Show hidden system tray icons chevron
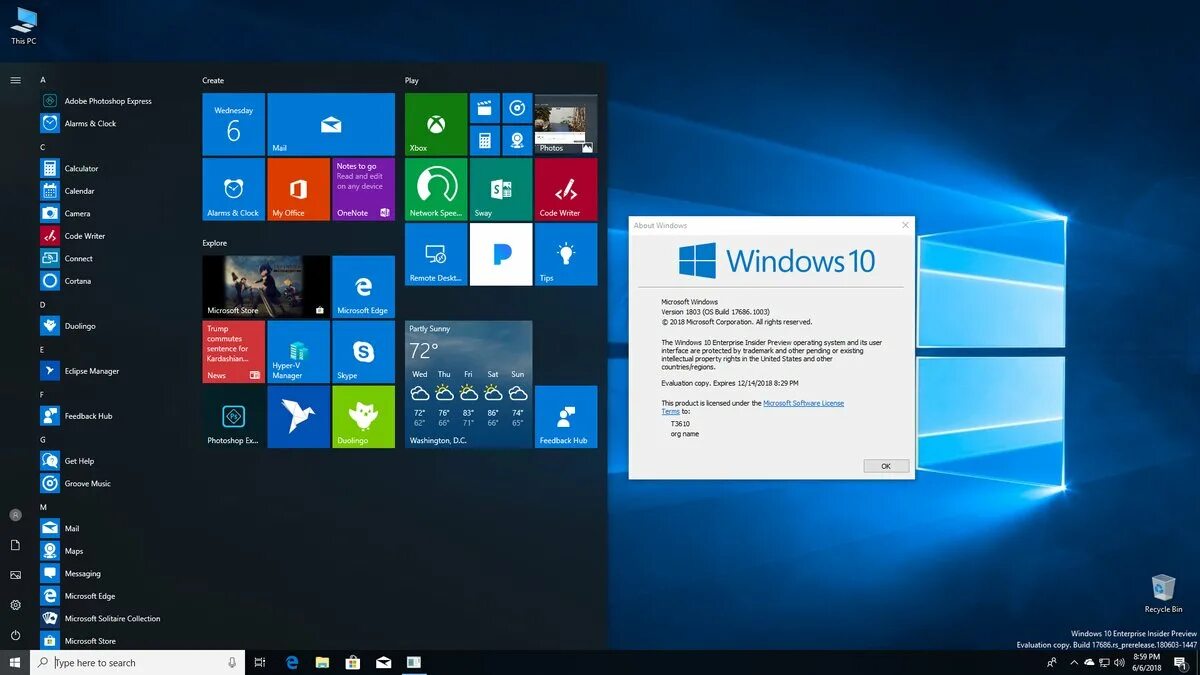The width and height of the screenshot is (1200, 675). 1074,663
